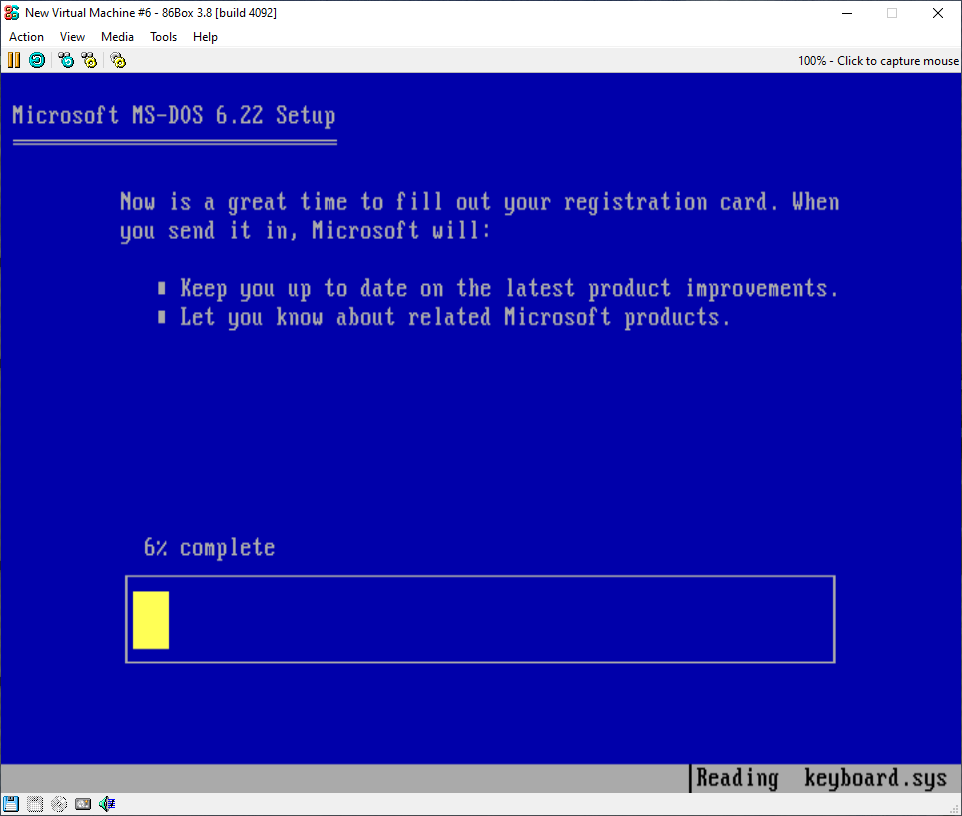The width and height of the screenshot is (962, 816).
Task: Click the greyed-out second floppy drive icon
Action: 35,804
